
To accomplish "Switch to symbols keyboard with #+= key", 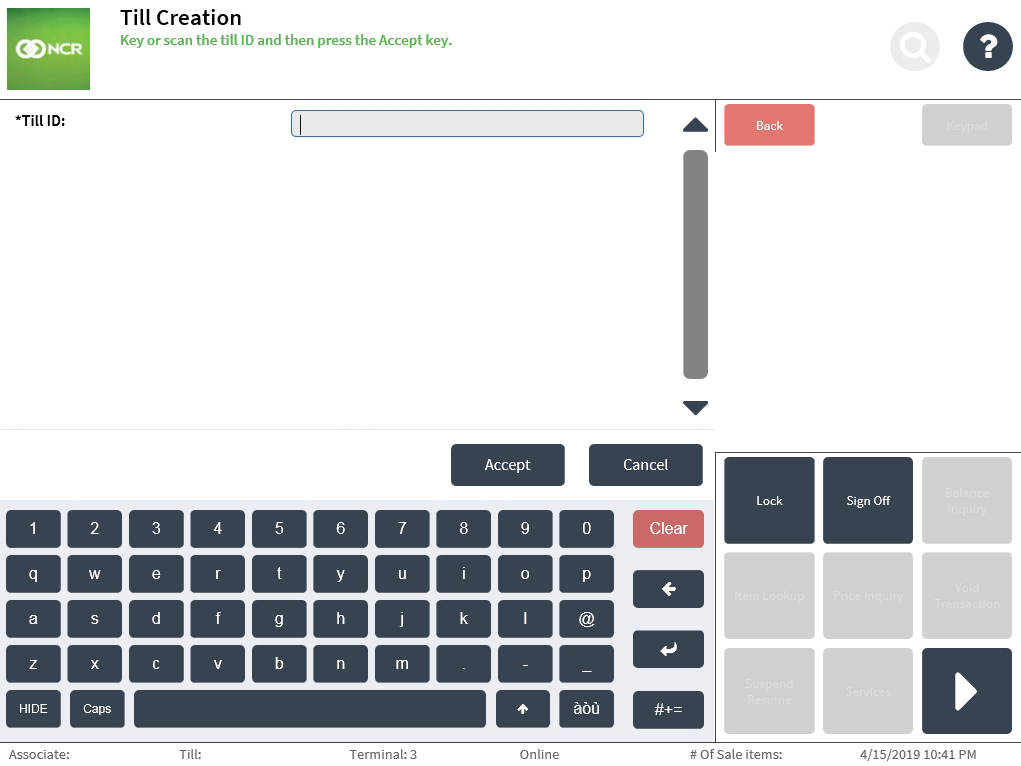I will coord(668,709).
